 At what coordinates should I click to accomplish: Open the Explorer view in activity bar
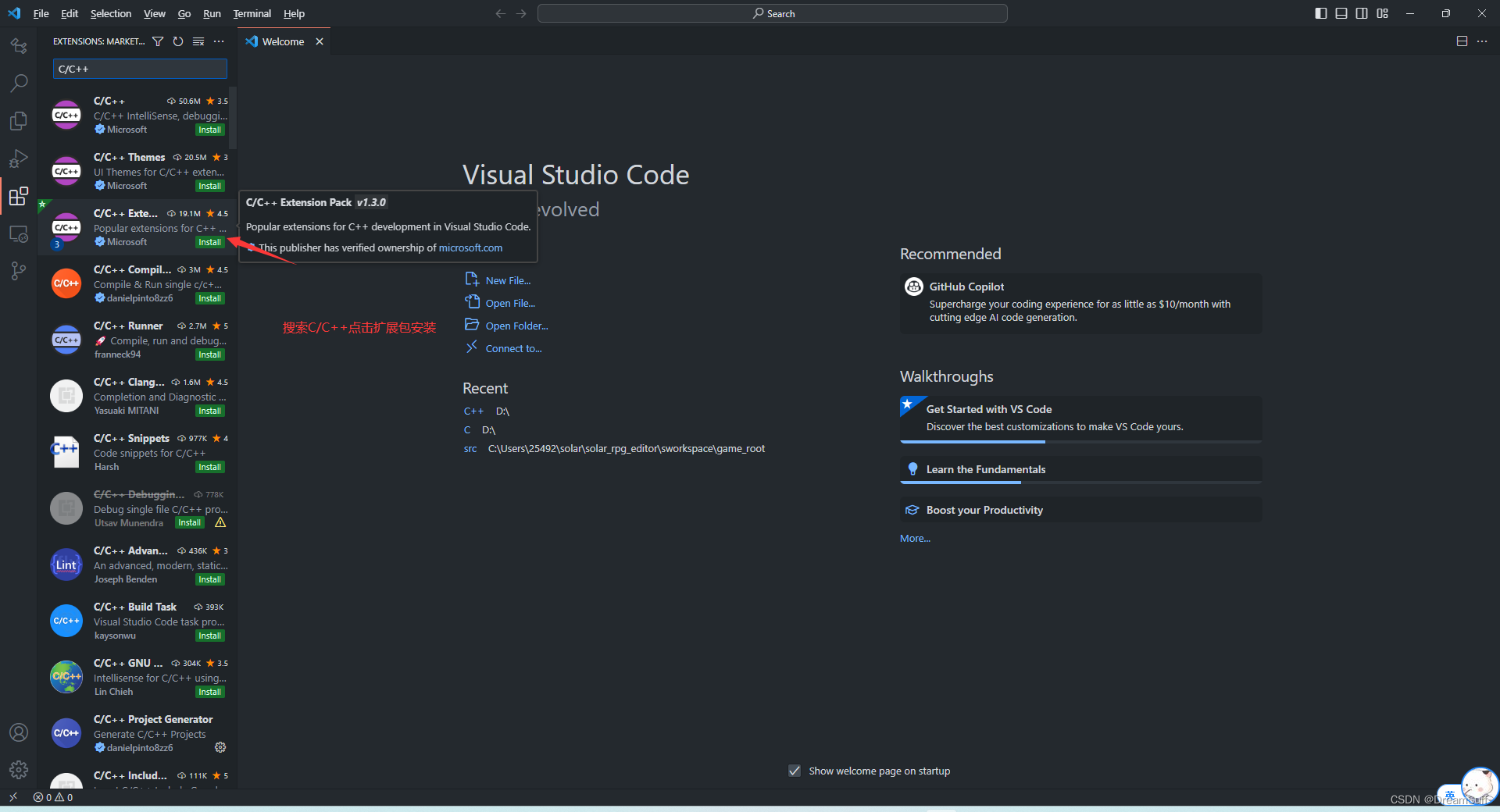(x=19, y=120)
